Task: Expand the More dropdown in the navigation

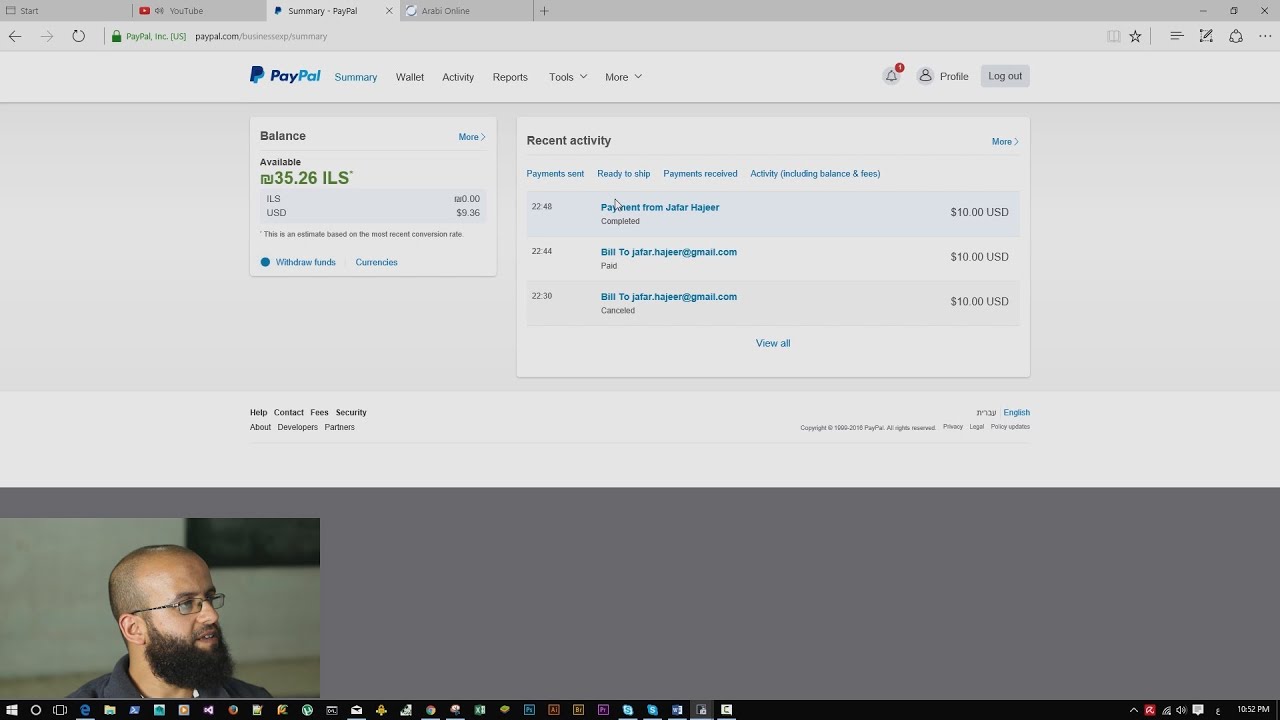Action: 623,77
